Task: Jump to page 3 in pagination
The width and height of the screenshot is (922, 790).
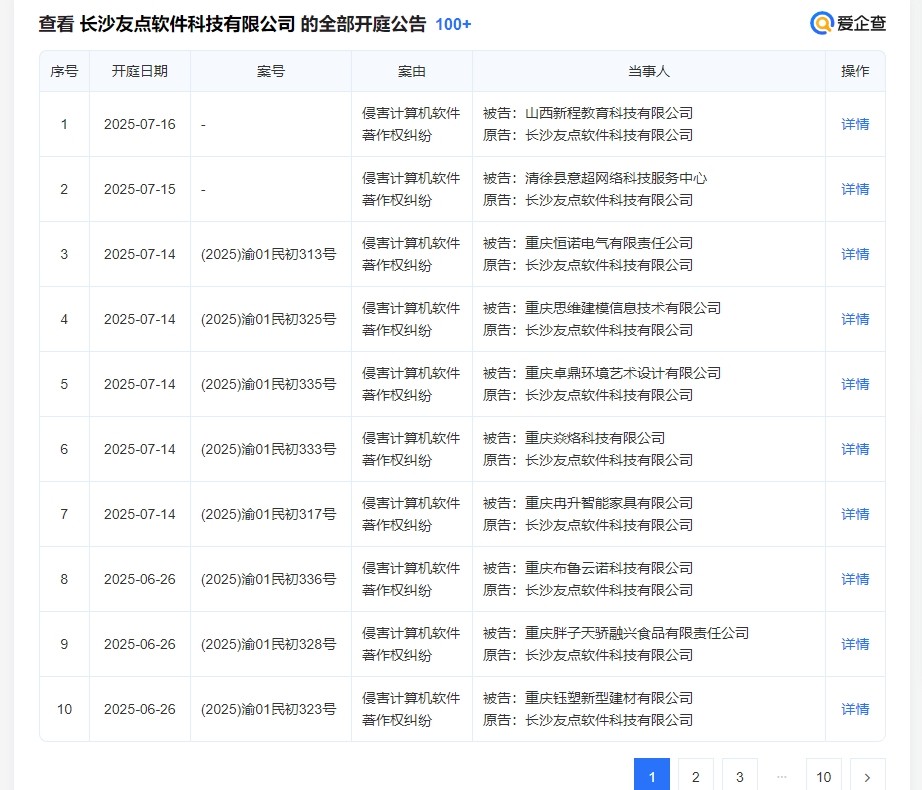Action: [739, 777]
